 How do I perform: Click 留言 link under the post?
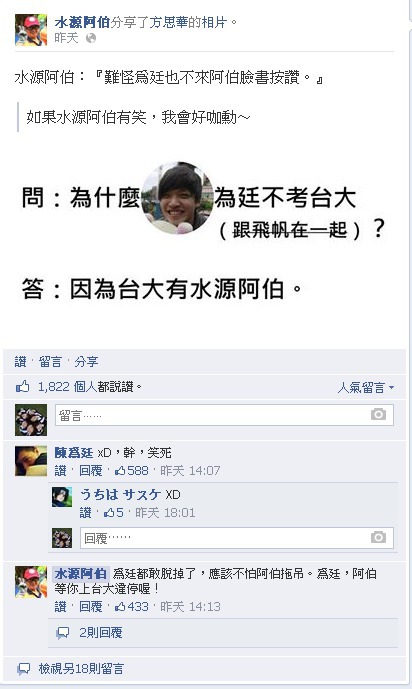click(50, 362)
